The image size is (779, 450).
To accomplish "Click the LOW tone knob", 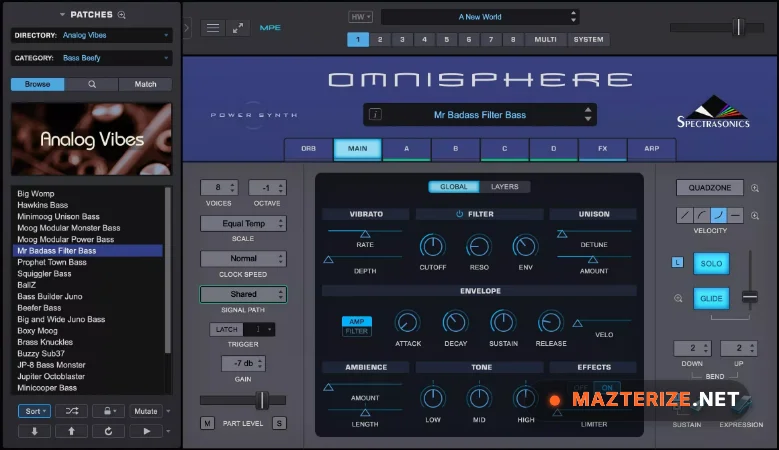I will pos(432,398).
